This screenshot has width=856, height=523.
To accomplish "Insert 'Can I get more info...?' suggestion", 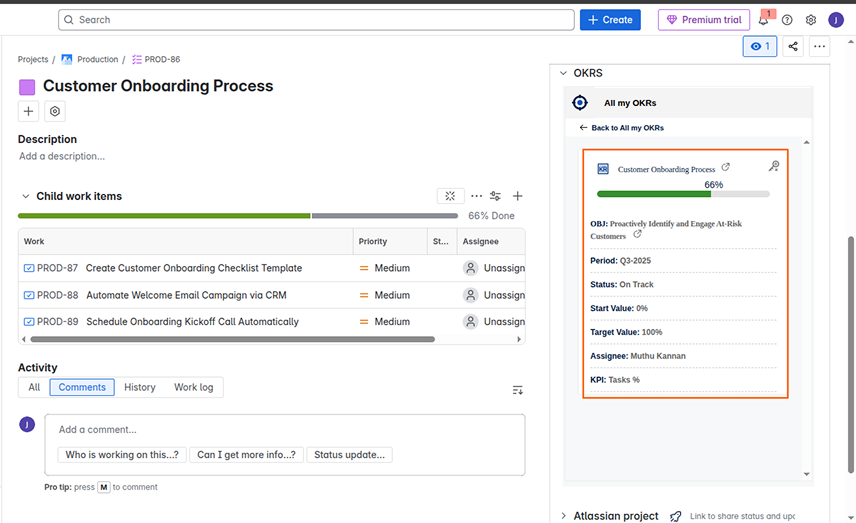I will tap(246, 455).
